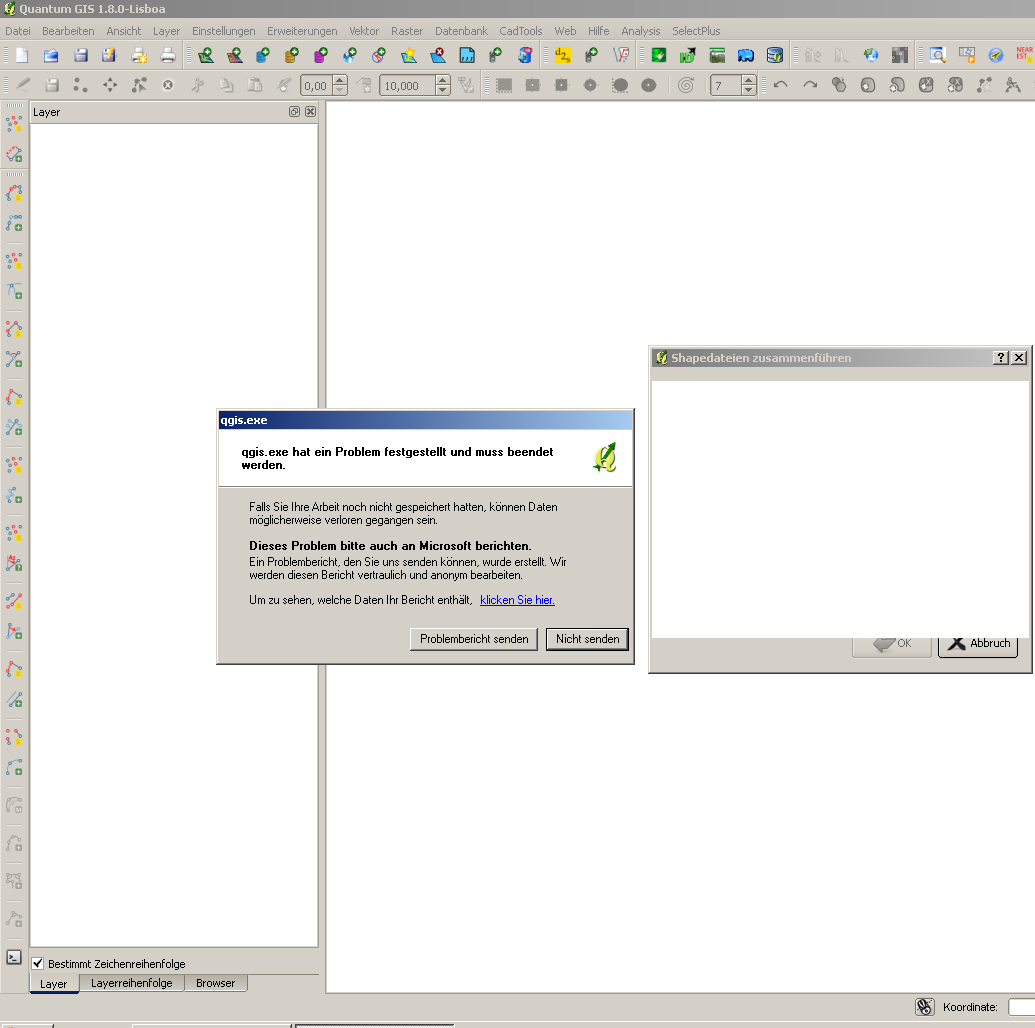Viewport: 1035px width, 1028px height.
Task: Click into the 0,00 value field
Action: pos(317,86)
